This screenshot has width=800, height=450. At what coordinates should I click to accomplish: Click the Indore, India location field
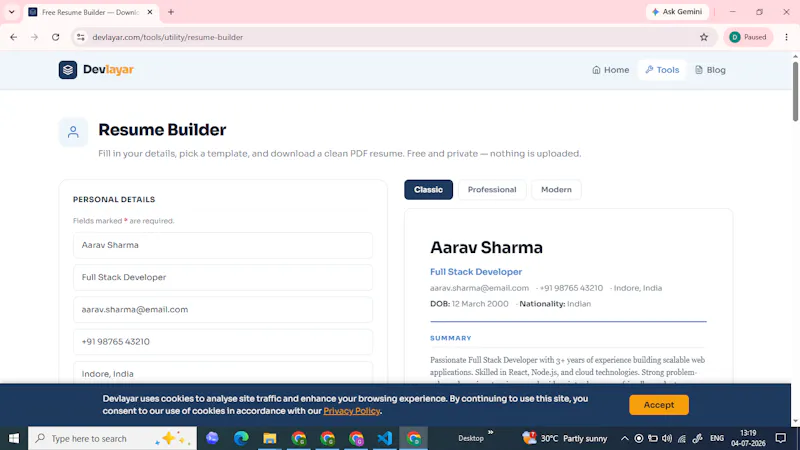[222, 373]
